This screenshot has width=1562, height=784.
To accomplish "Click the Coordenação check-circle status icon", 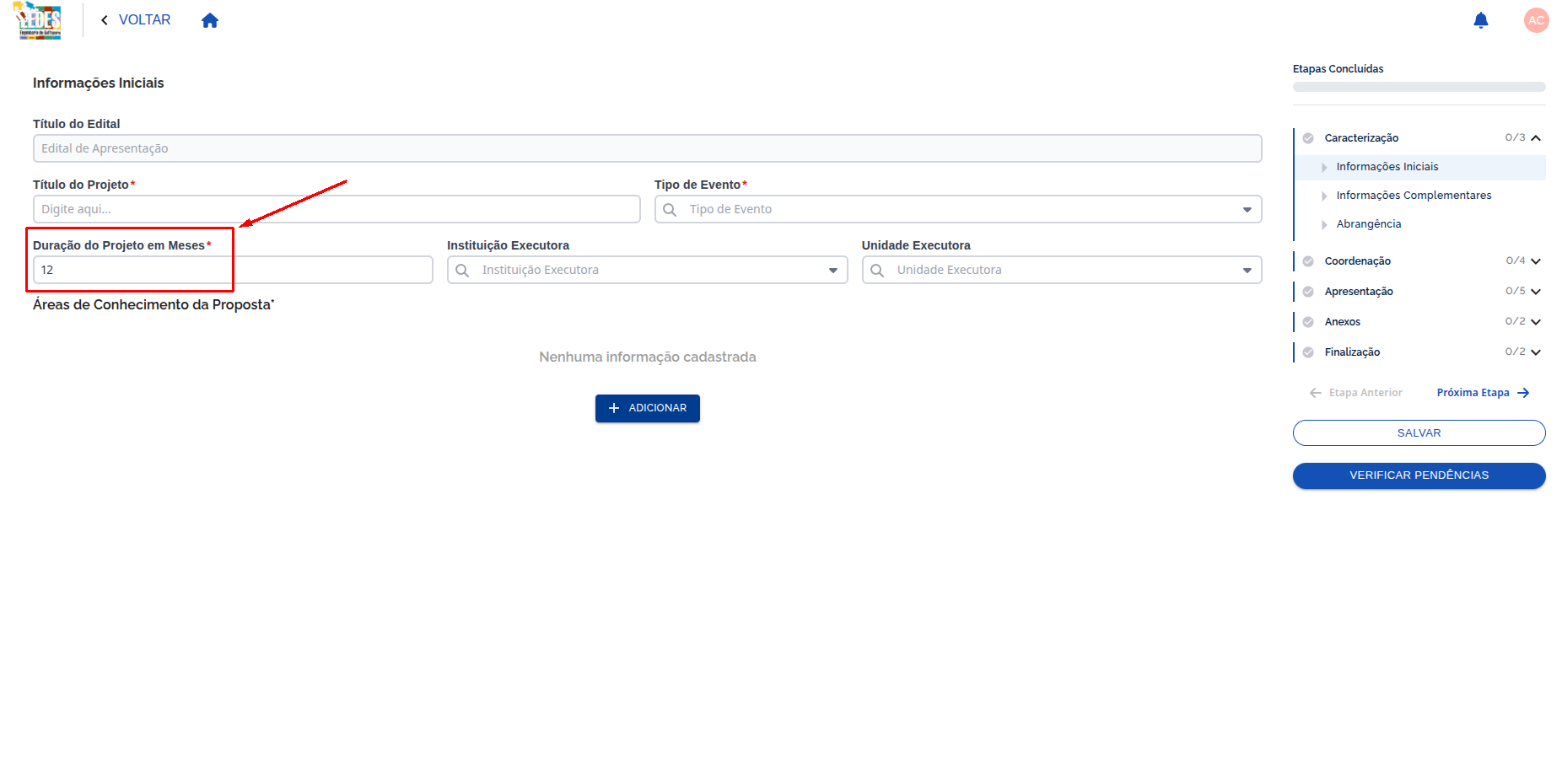I will [1308, 261].
